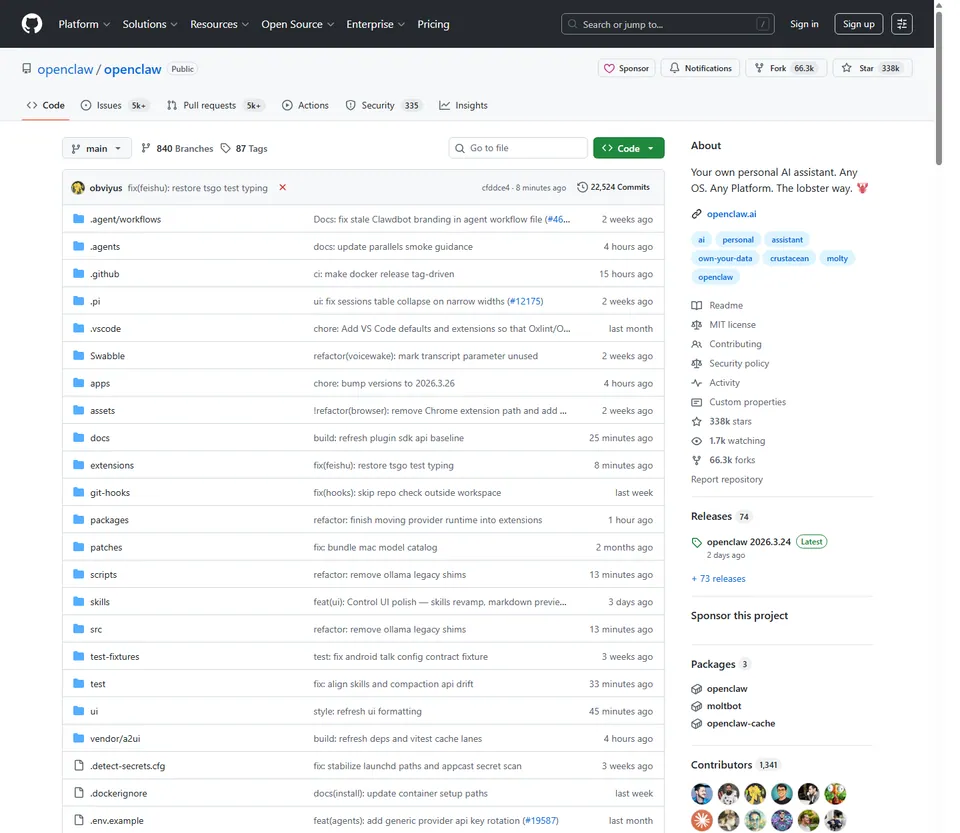Click the 22,524 Commits history link

tap(613, 187)
